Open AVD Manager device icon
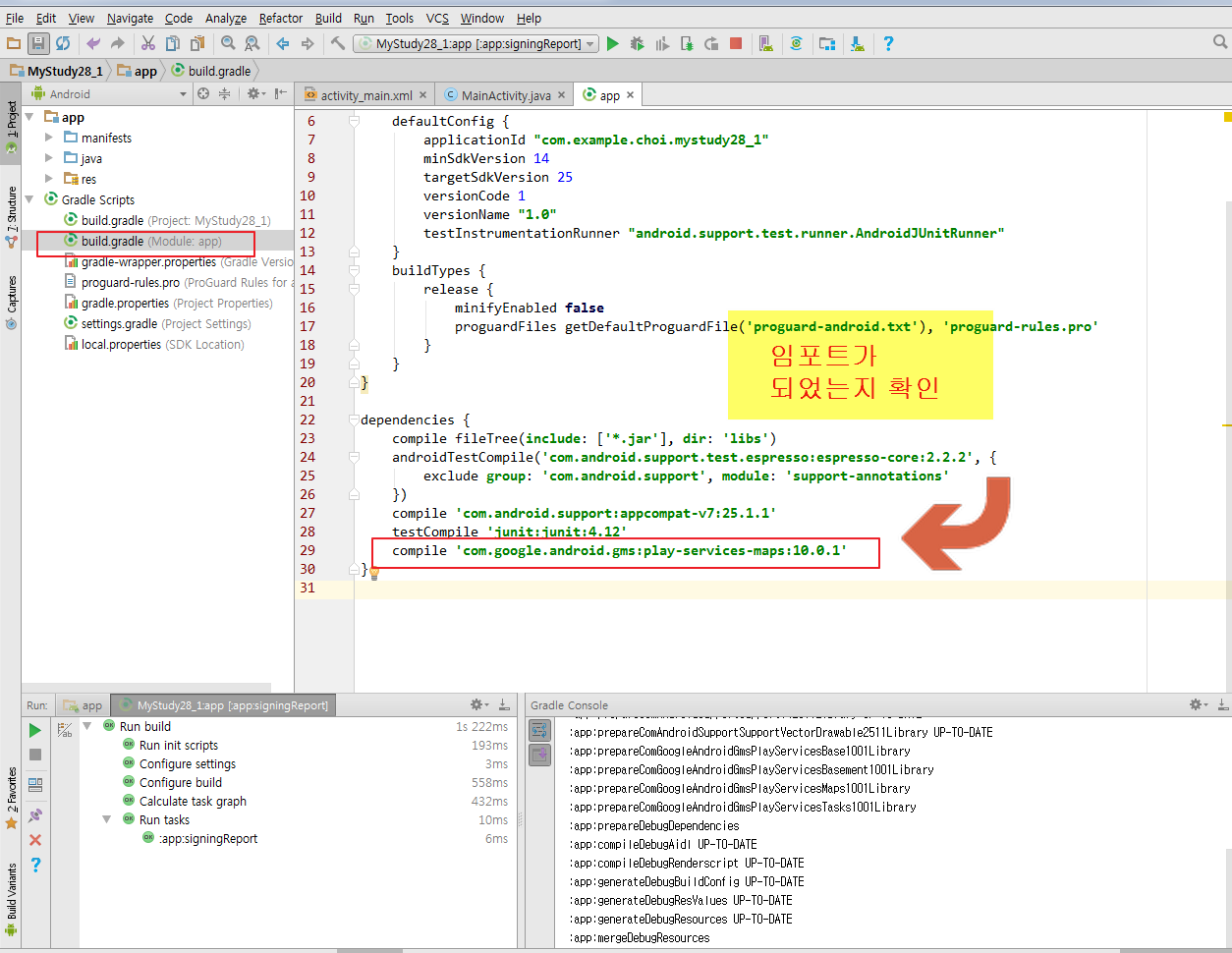Screen dimensions: 1232x953 (766, 43)
